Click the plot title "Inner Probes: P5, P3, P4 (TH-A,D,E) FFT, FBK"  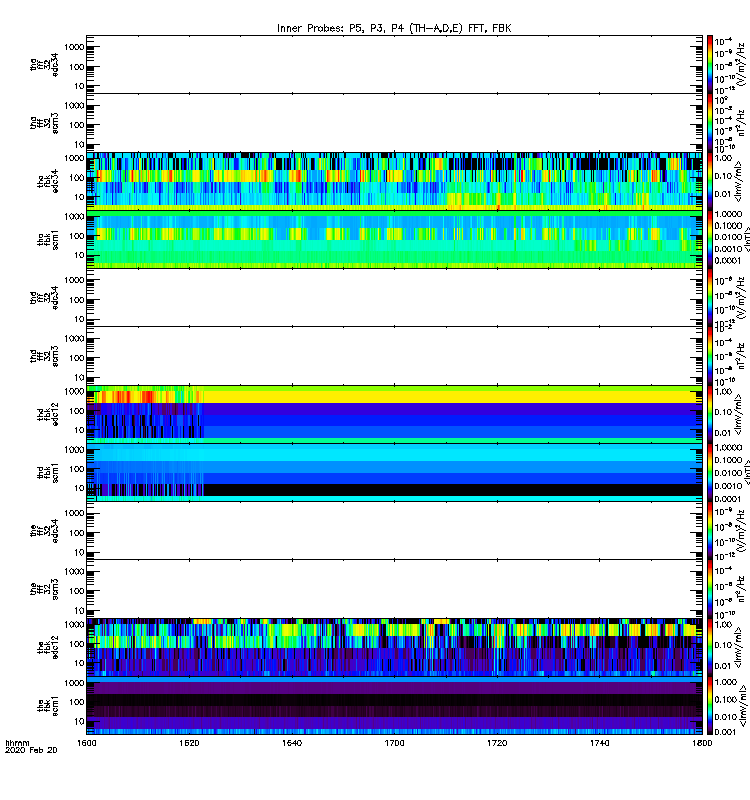394,28
